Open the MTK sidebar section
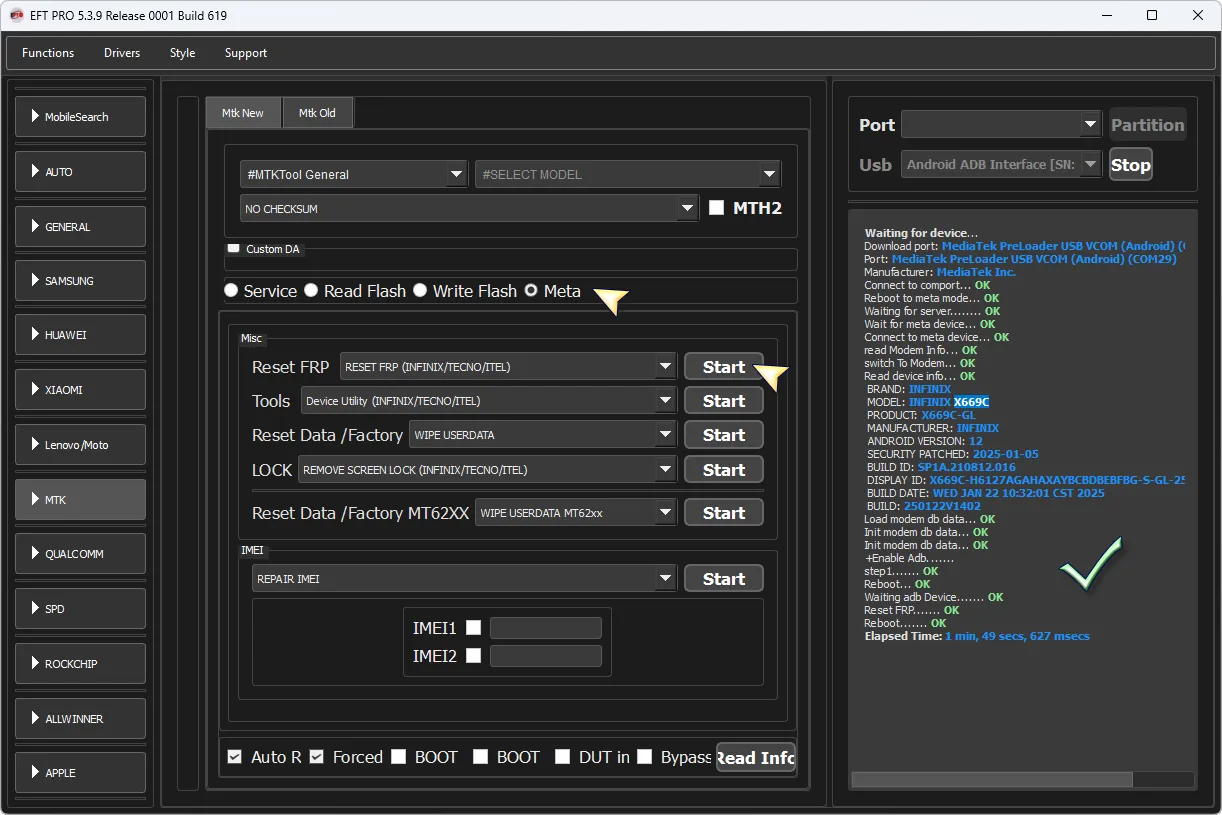The width and height of the screenshot is (1222, 815). coord(80,499)
